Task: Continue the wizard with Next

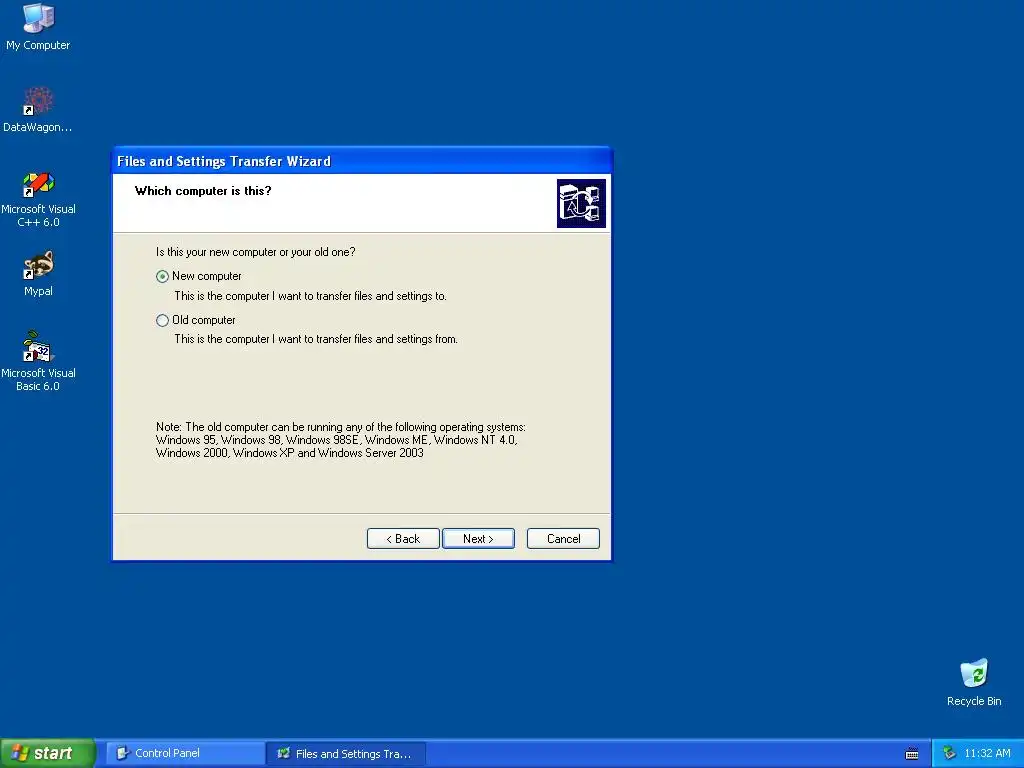Action: (x=478, y=539)
